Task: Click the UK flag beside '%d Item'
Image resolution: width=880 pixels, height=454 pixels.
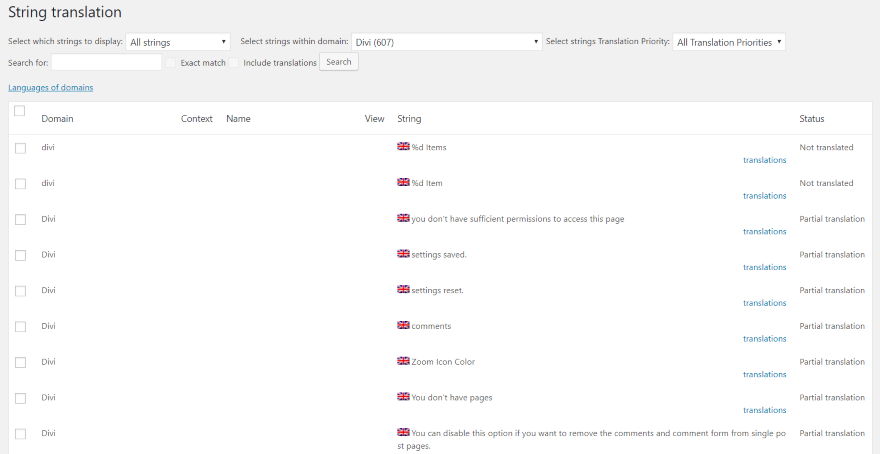Action: point(403,182)
